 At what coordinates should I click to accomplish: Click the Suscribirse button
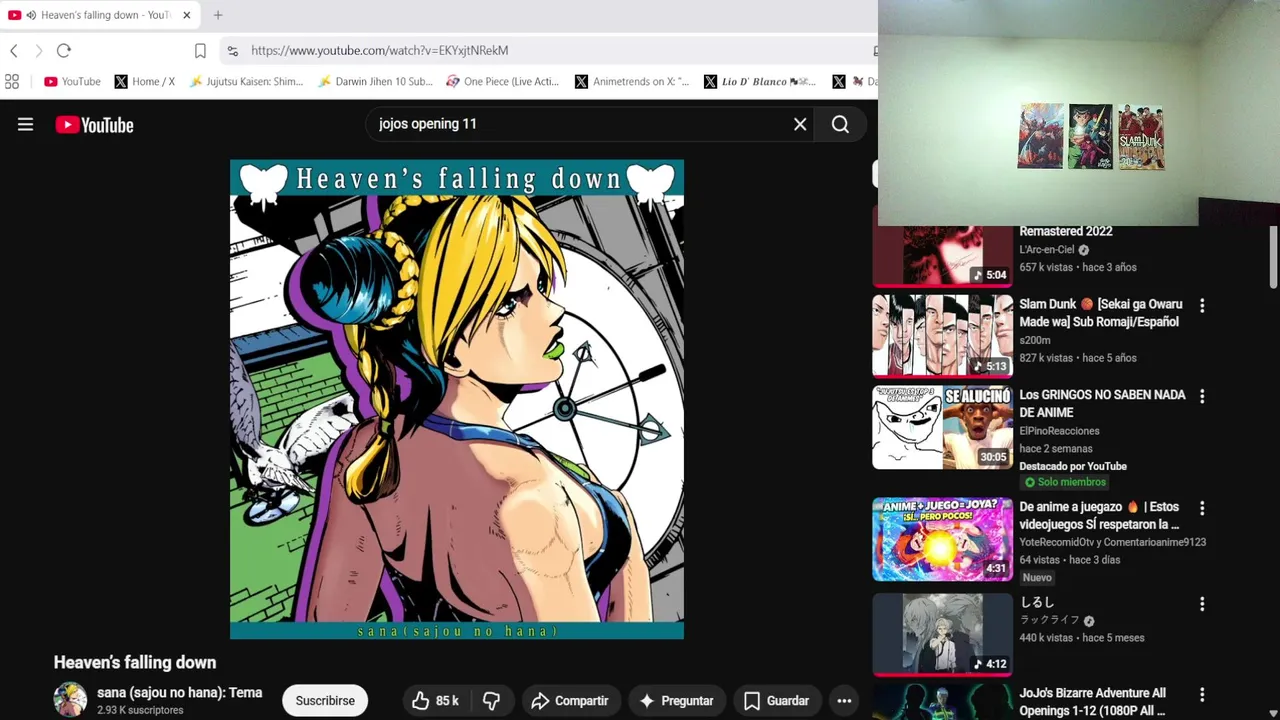click(325, 701)
